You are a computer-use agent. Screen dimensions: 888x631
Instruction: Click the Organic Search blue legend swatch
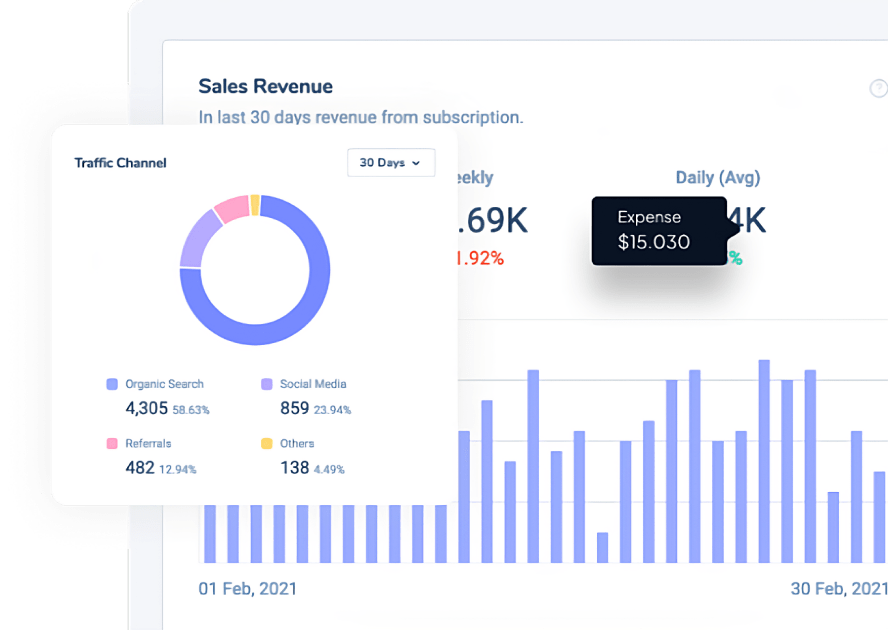[112, 384]
